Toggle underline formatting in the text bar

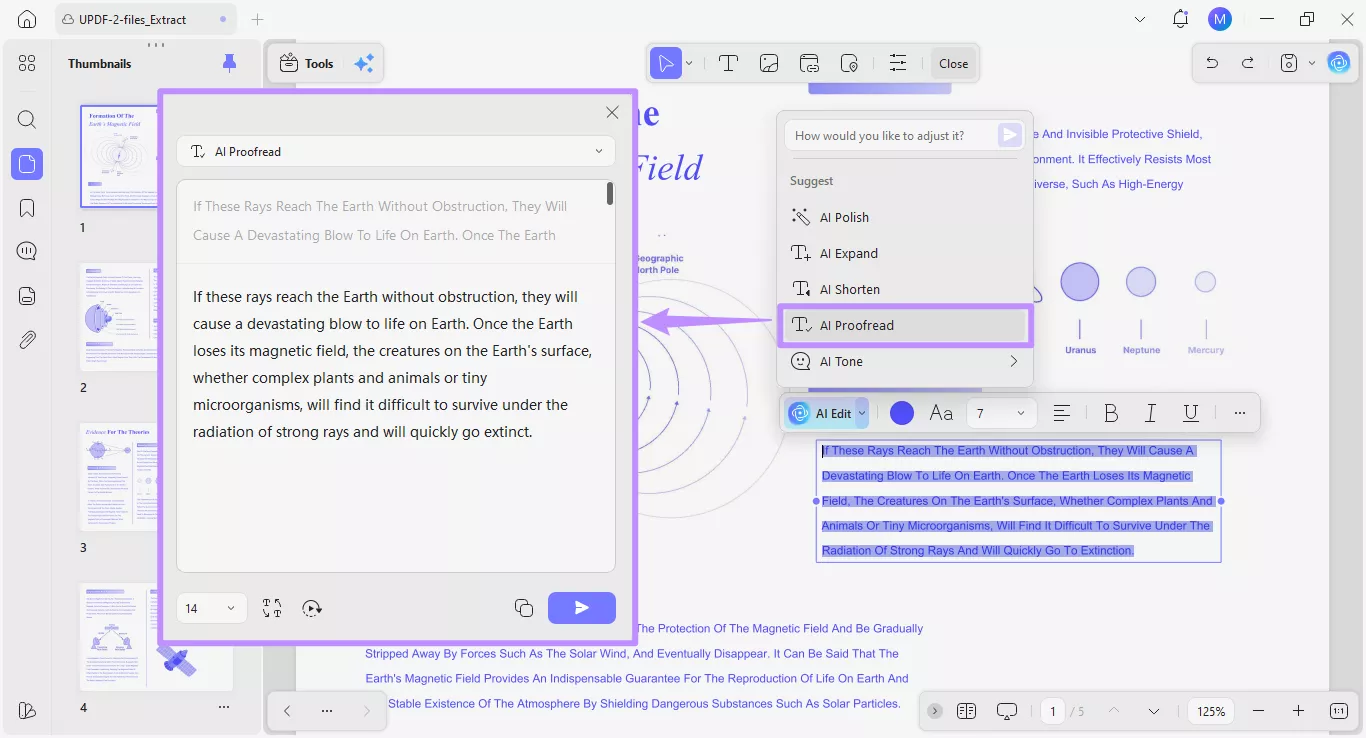pos(1190,412)
